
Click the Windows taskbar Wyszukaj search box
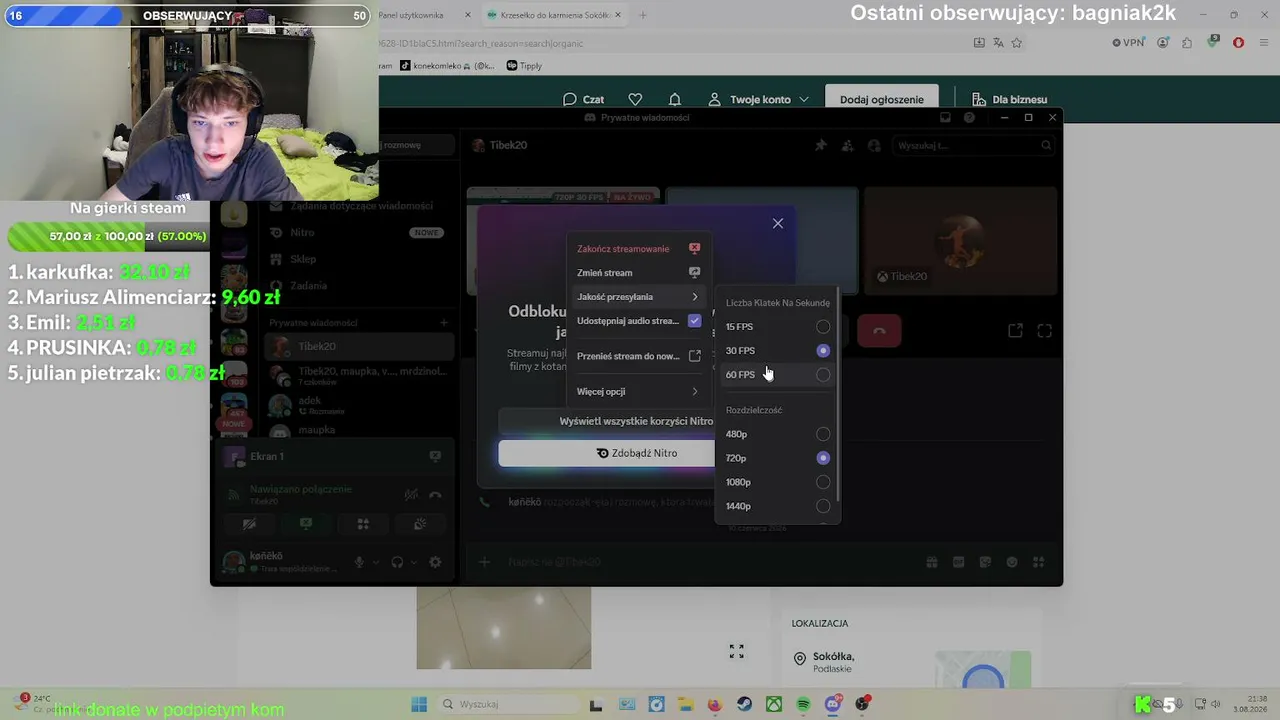pyautogui.click(x=507, y=704)
